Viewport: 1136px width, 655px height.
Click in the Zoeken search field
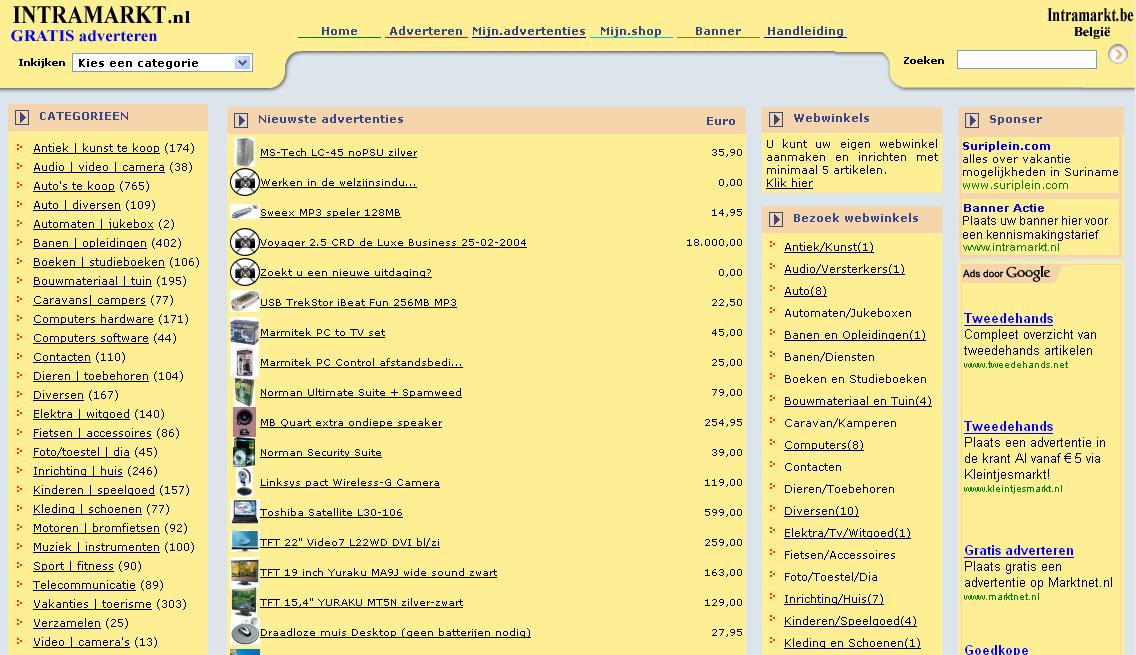(x=1027, y=60)
